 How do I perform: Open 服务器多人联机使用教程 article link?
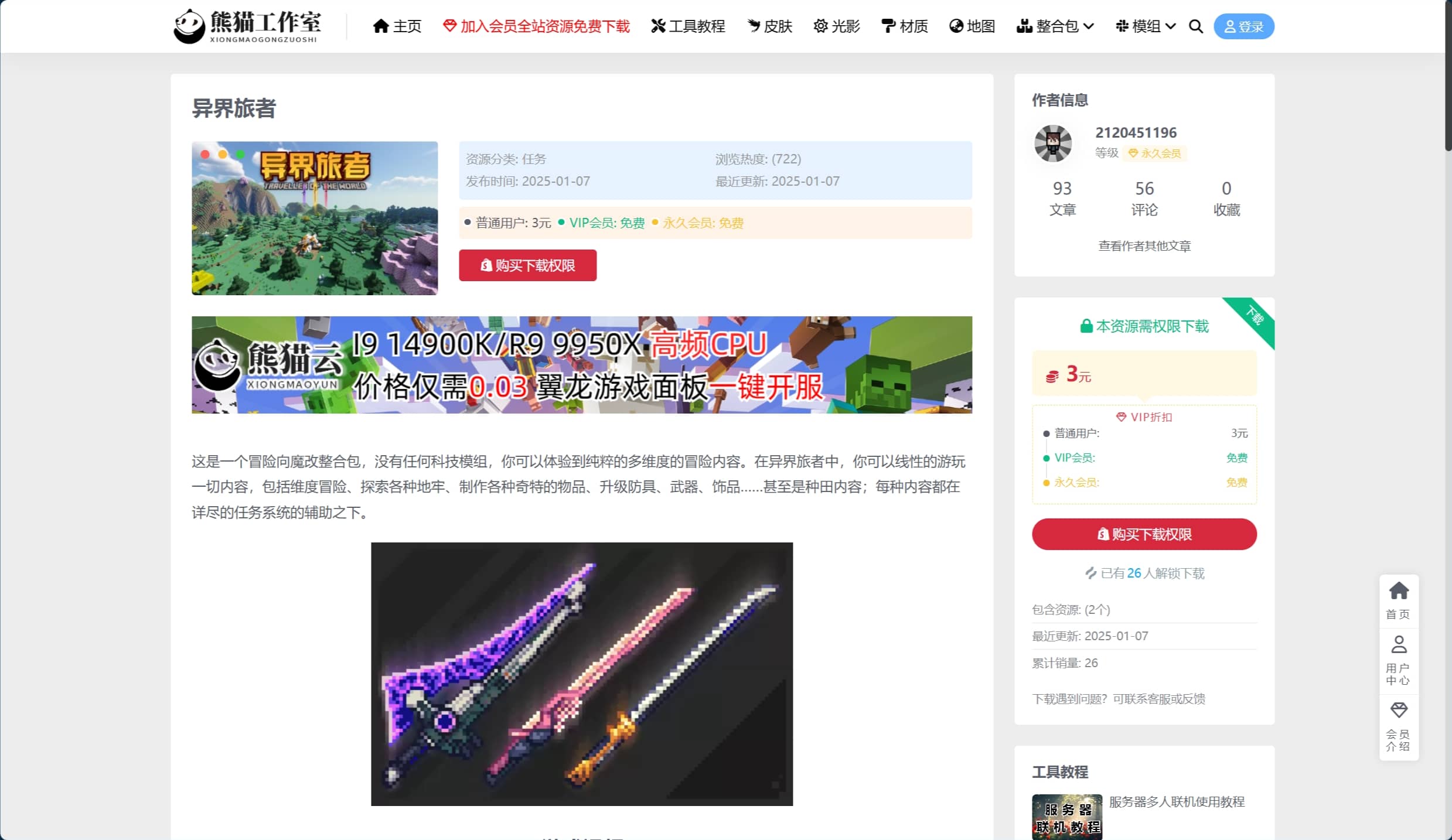point(1176,802)
